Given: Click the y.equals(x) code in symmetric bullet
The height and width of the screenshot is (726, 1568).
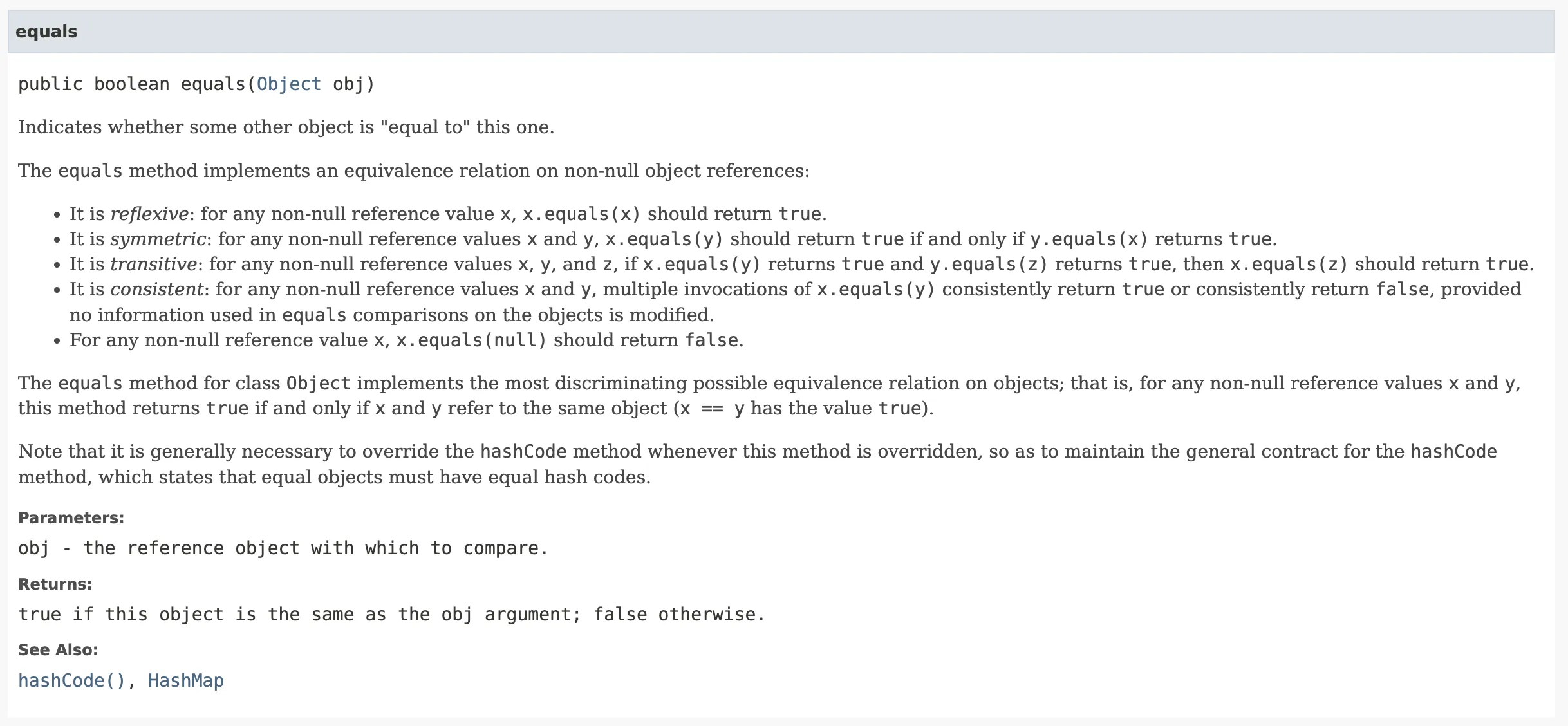Looking at the screenshot, I should coord(1089,239).
